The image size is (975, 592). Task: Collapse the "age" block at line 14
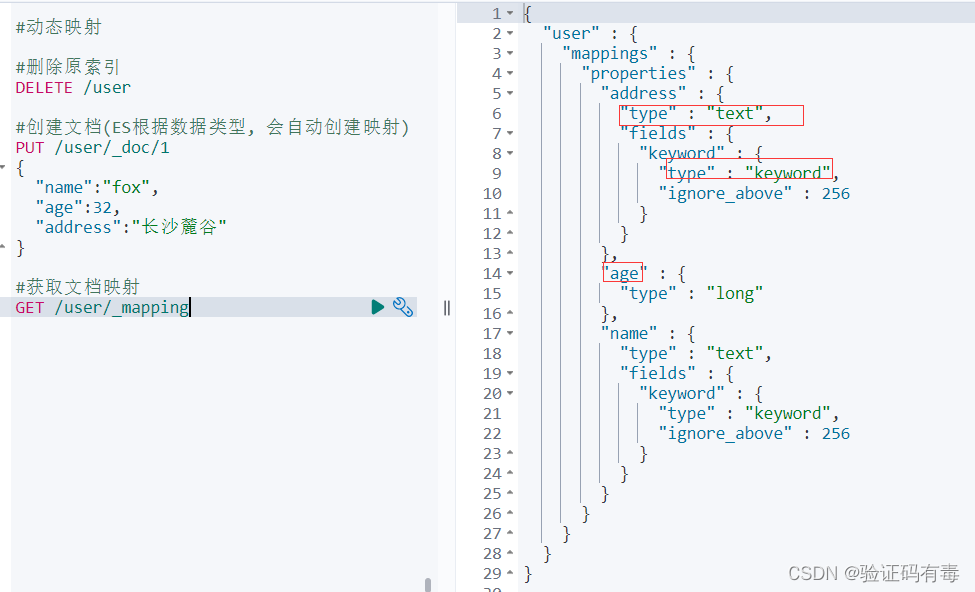tap(510, 273)
